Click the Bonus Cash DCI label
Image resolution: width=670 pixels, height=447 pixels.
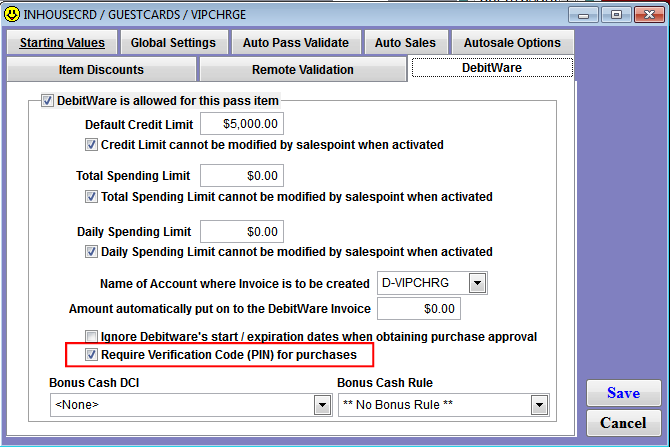pos(94,382)
